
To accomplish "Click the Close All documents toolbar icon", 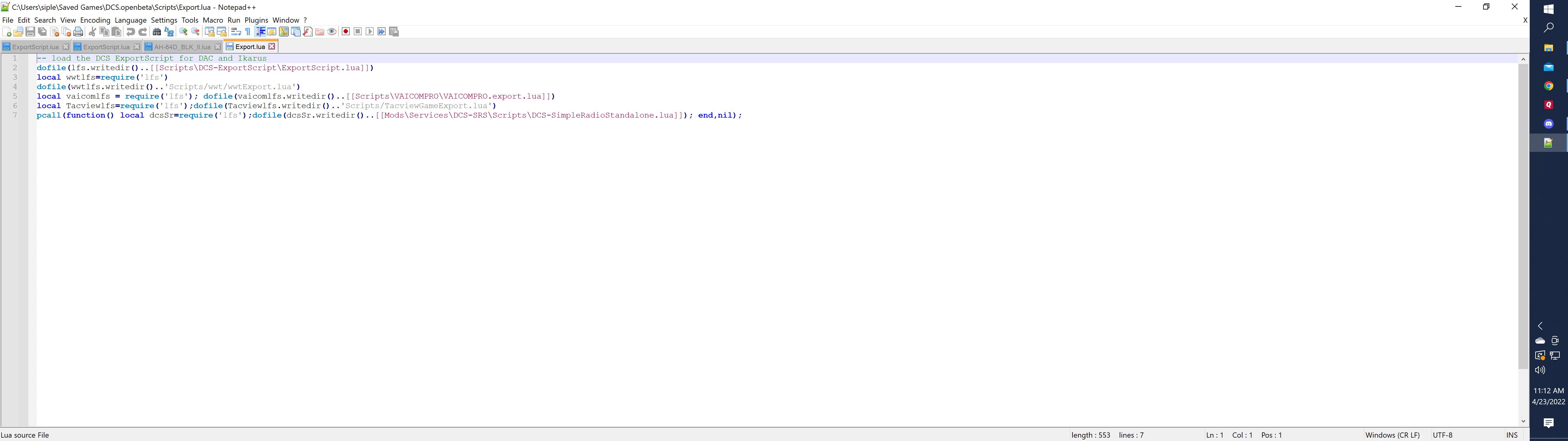I will [x=66, y=32].
